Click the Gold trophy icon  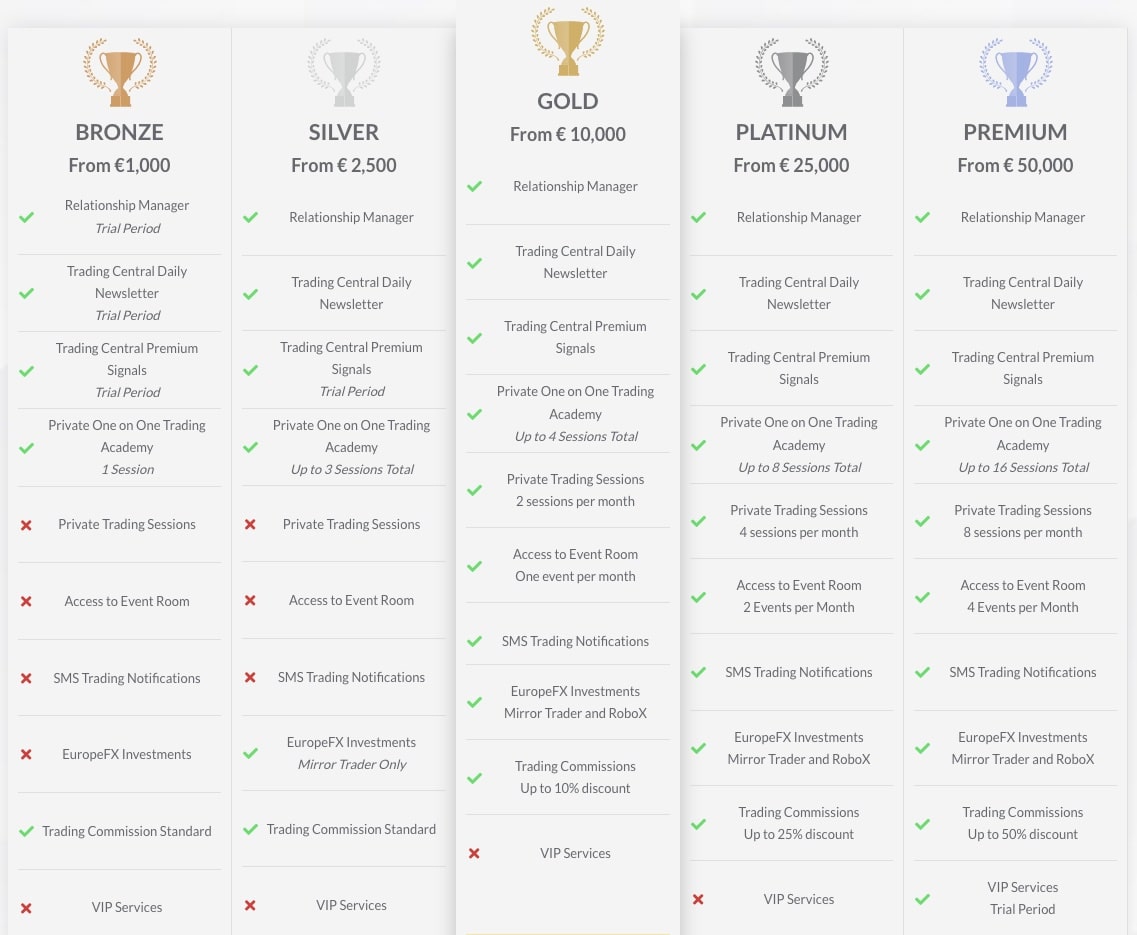point(568,41)
